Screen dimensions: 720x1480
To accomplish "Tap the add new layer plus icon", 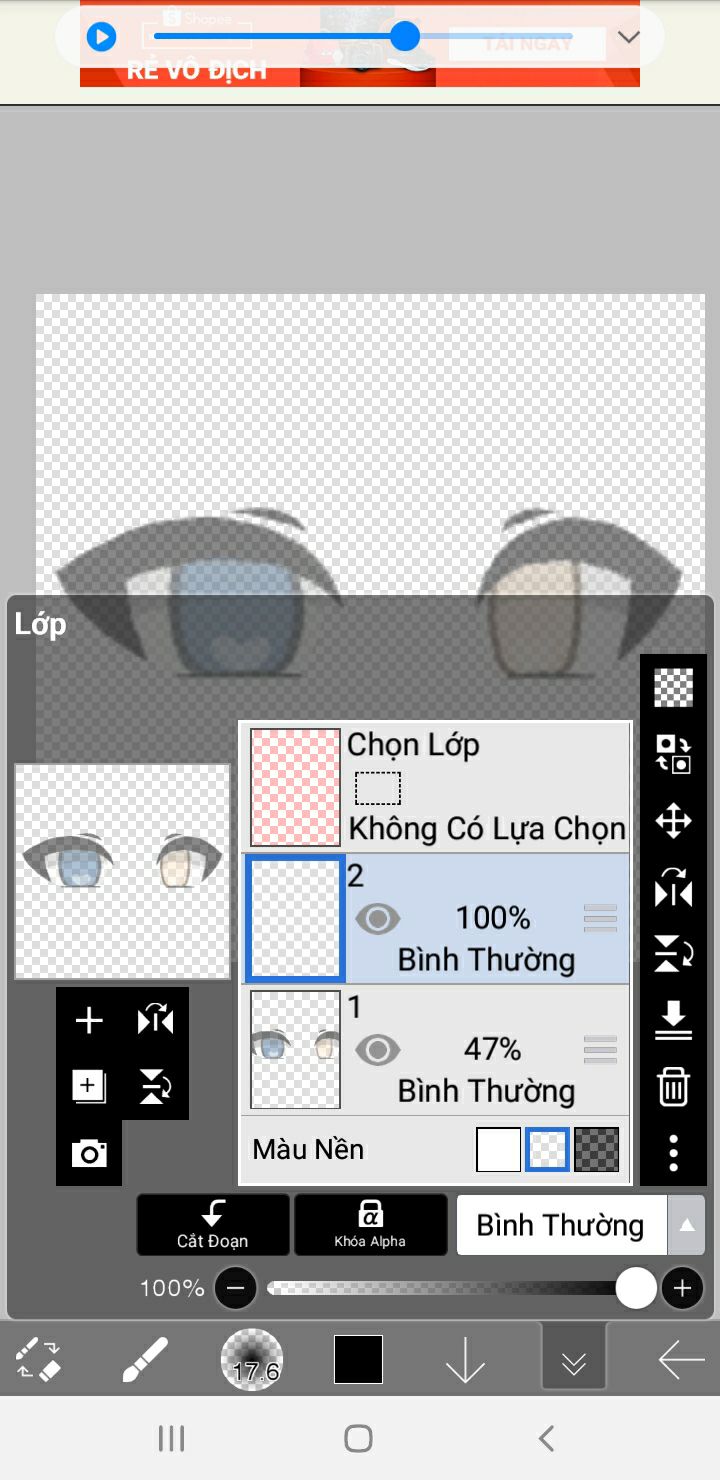I will [89, 1021].
